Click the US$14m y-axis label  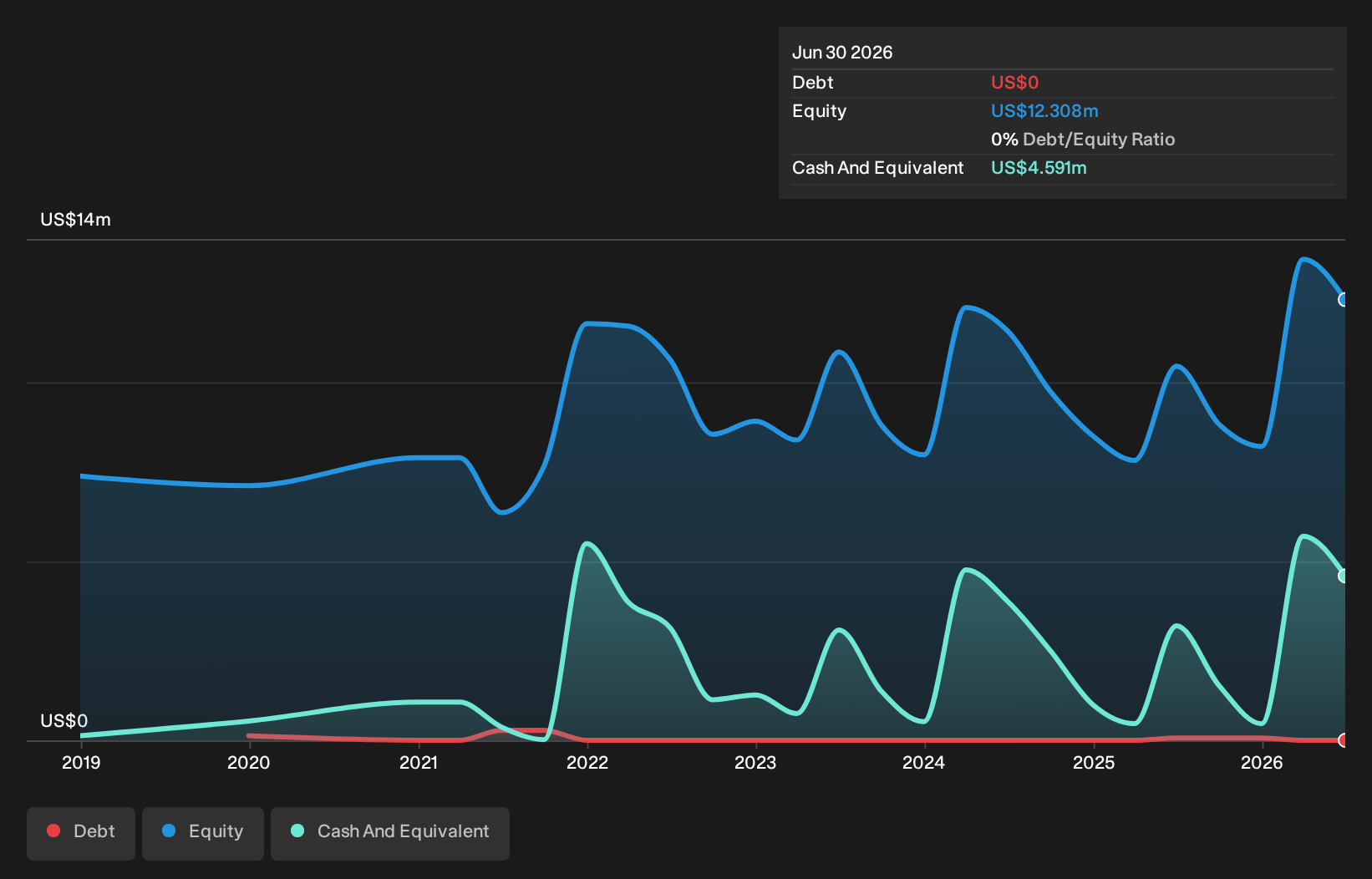[76, 220]
